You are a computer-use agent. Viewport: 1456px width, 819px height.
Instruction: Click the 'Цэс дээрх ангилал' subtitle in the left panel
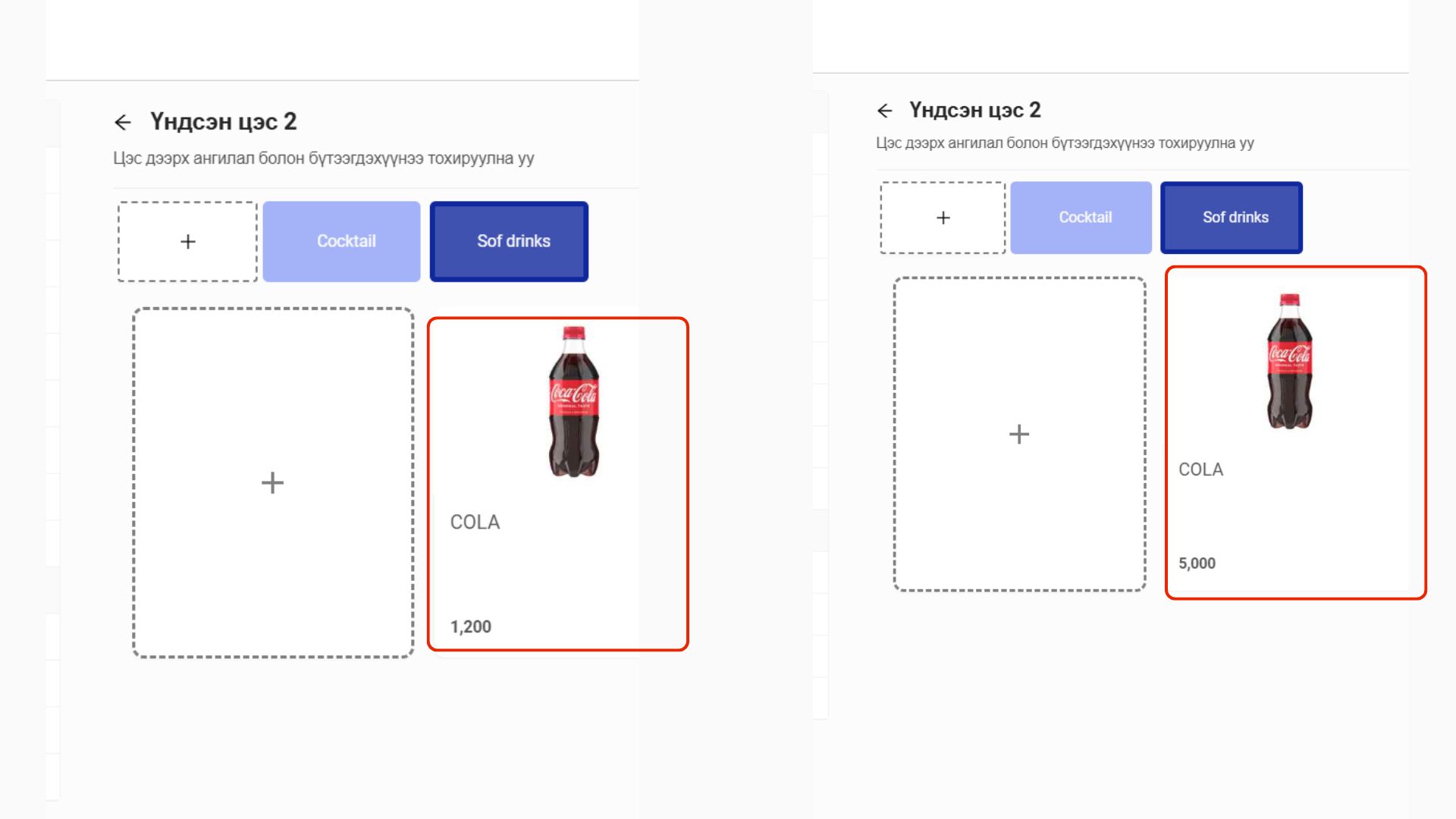click(324, 158)
